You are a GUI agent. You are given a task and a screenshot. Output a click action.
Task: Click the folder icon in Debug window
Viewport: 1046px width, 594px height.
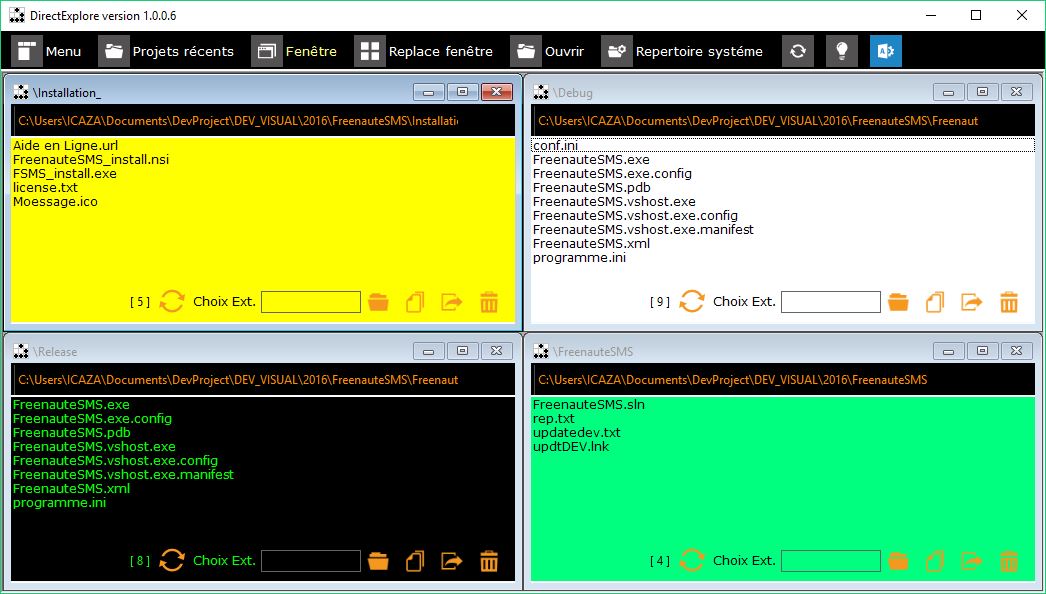click(899, 302)
